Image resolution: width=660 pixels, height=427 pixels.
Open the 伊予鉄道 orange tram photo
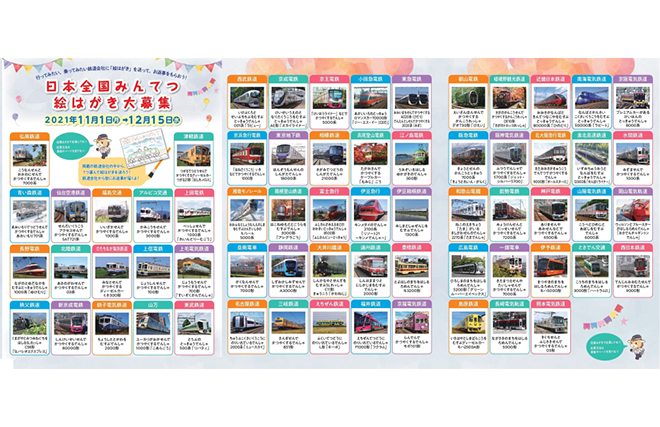coord(551,266)
